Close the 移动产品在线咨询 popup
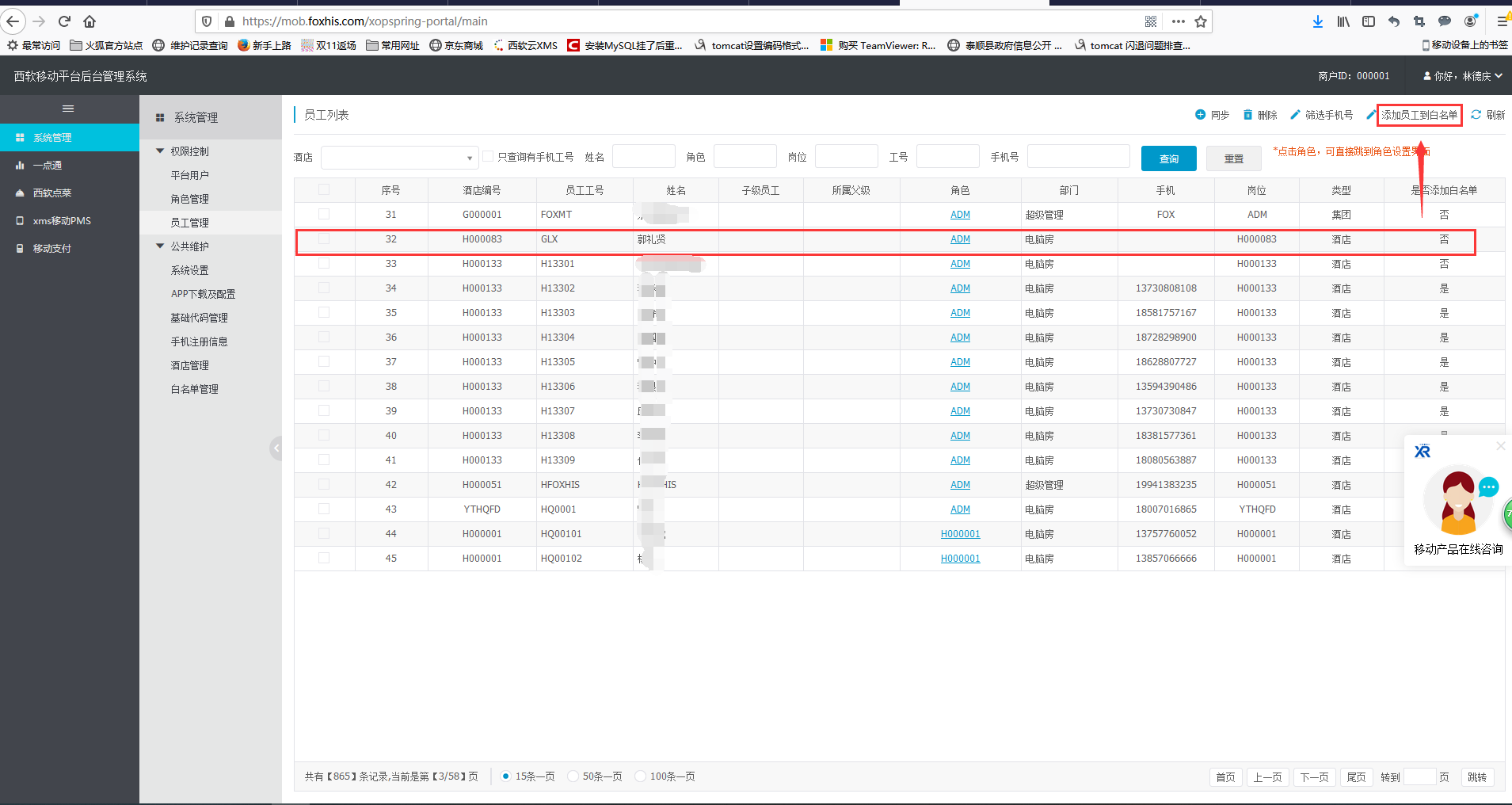Image resolution: width=1512 pixels, height=805 pixels. pyautogui.click(x=1500, y=446)
